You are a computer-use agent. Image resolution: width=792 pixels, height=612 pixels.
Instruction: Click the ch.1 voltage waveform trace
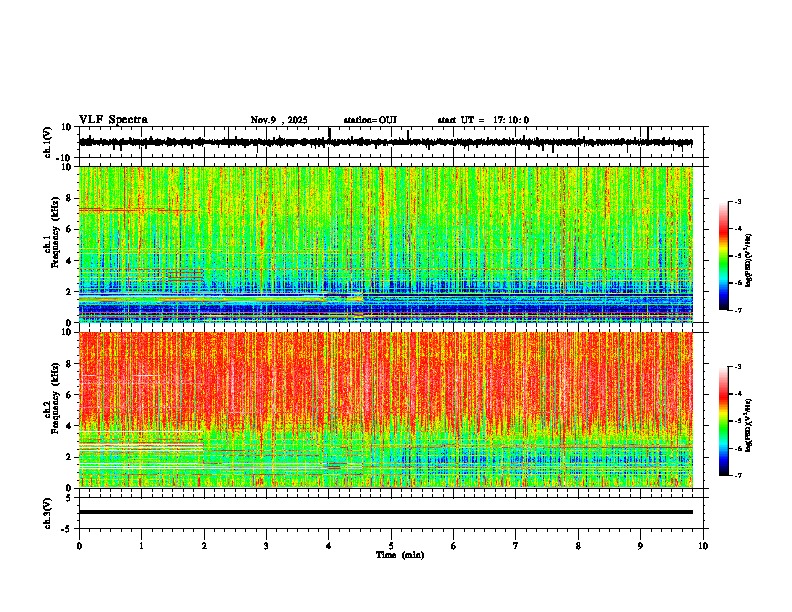(385, 142)
